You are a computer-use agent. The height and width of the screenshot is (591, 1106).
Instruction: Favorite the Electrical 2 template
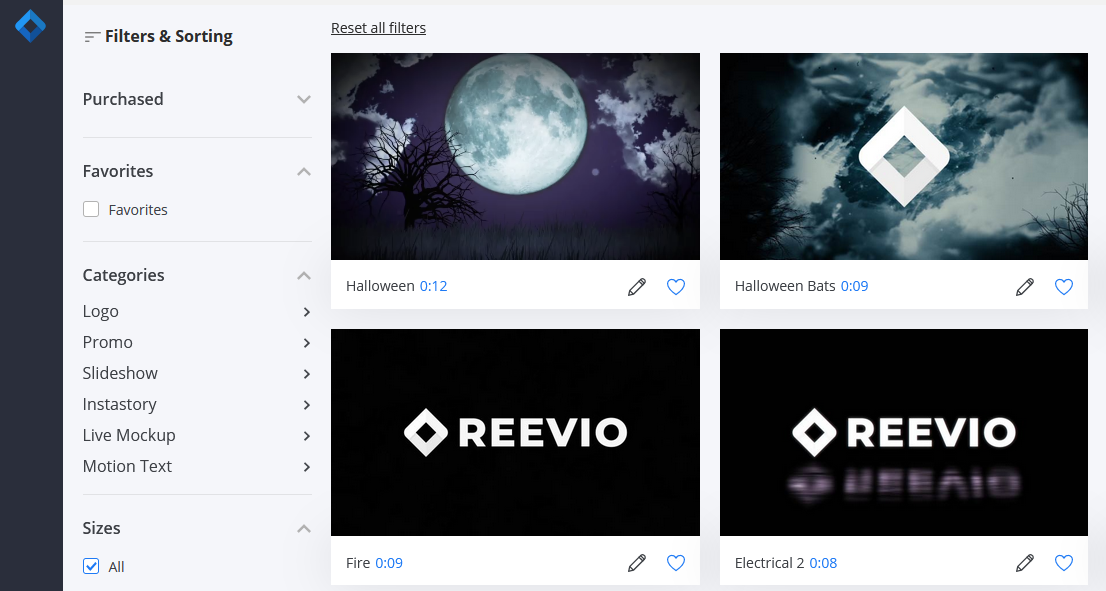pos(1063,562)
